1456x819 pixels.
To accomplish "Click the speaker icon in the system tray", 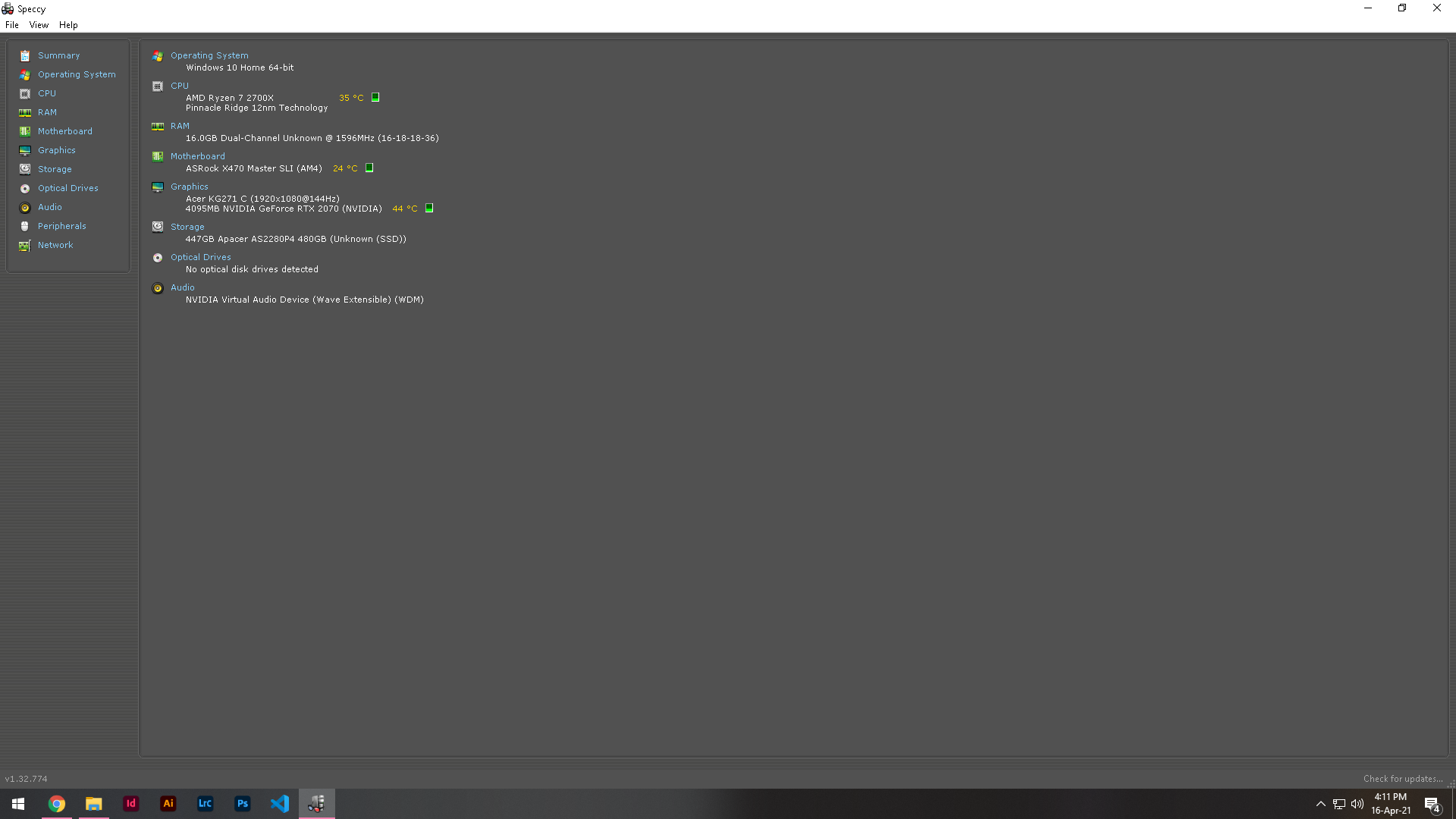I will click(1357, 804).
